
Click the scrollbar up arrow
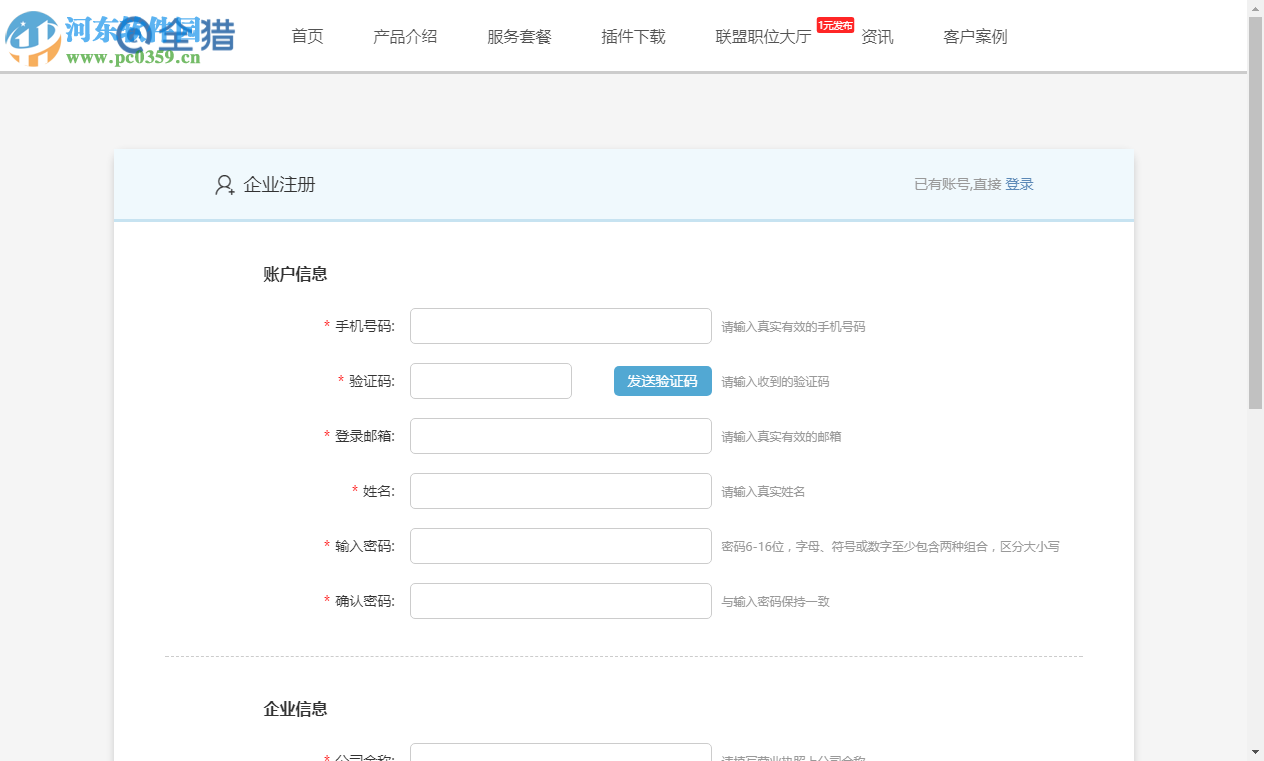[1255, 7]
